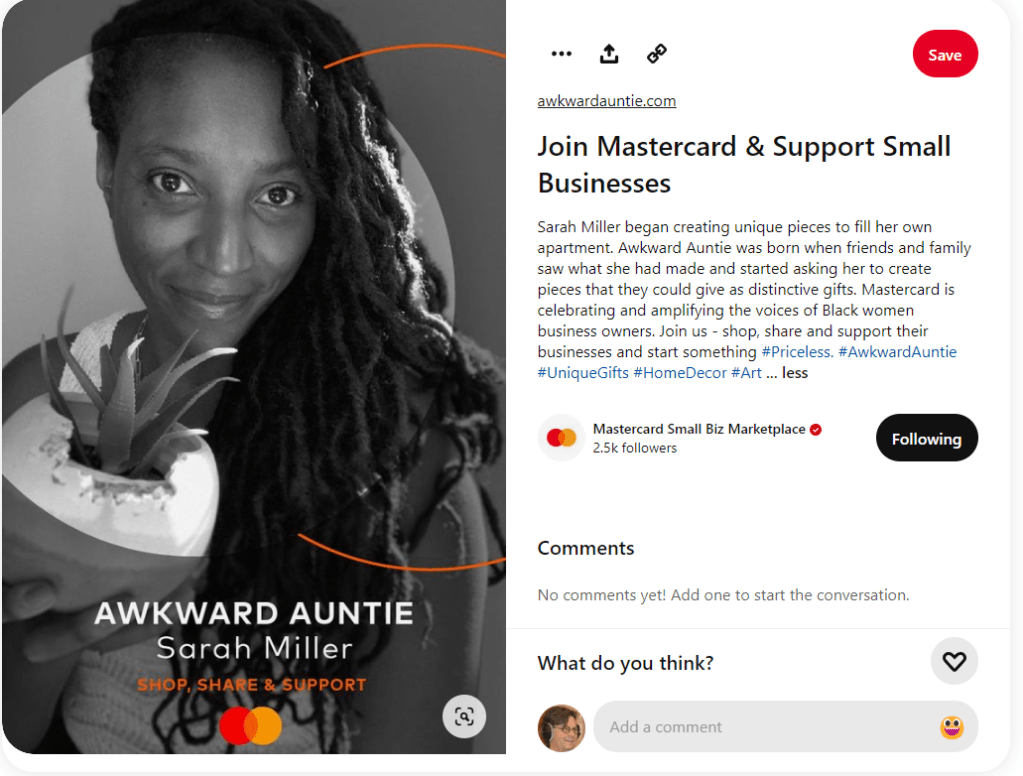The height and width of the screenshot is (776, 1023).
Task: Toggle the Following button for Mastercard
Action: point(926,438)
